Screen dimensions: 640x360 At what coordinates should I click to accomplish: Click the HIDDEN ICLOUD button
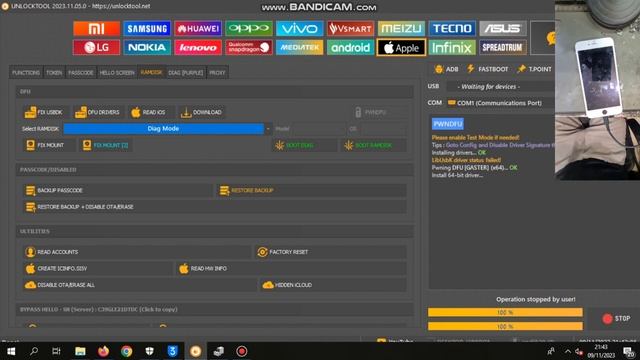click(333, 285)
